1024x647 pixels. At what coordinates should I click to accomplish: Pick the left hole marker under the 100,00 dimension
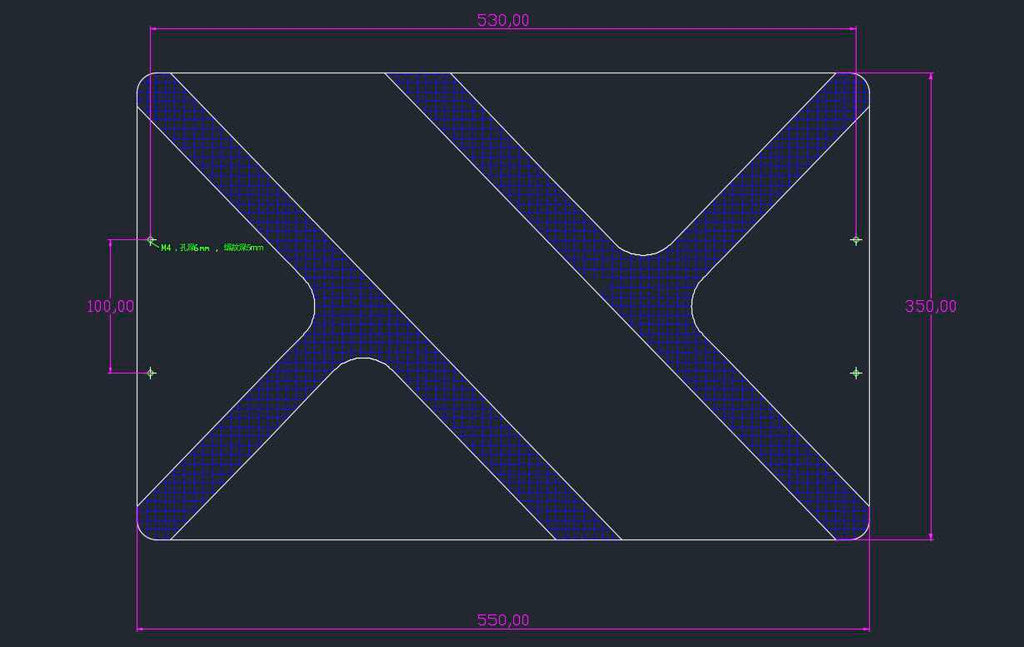pos(151,373)
